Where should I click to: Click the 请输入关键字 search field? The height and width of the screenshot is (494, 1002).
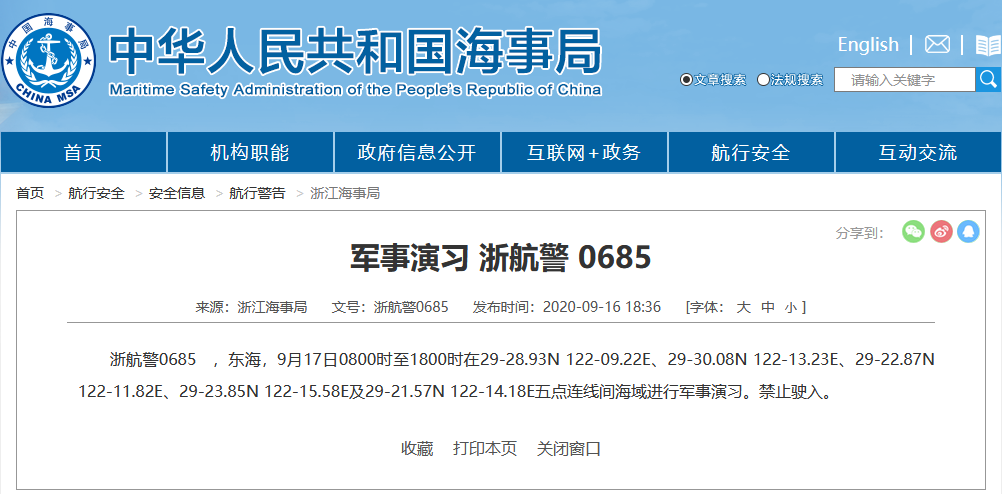pos(905,80)
